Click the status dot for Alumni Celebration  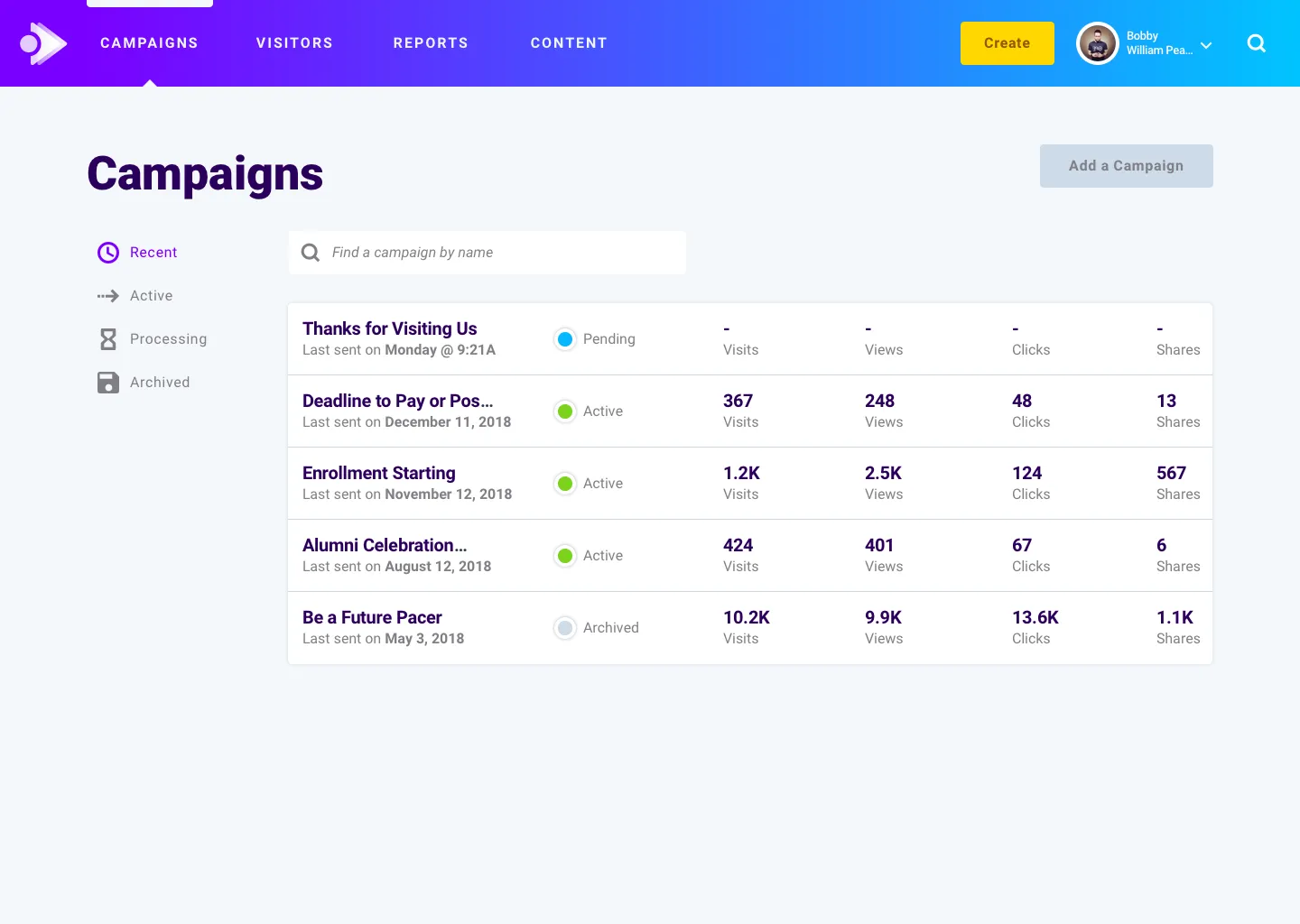[x=565, y=556]
